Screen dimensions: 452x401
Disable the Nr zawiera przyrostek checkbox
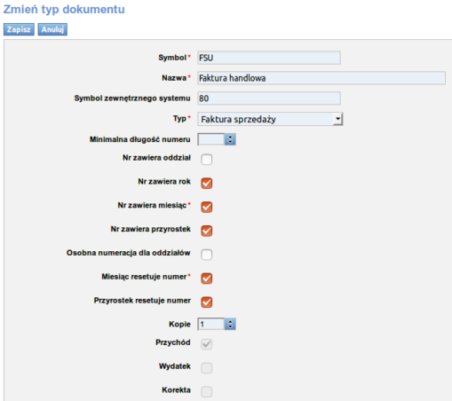click(206, 230)
